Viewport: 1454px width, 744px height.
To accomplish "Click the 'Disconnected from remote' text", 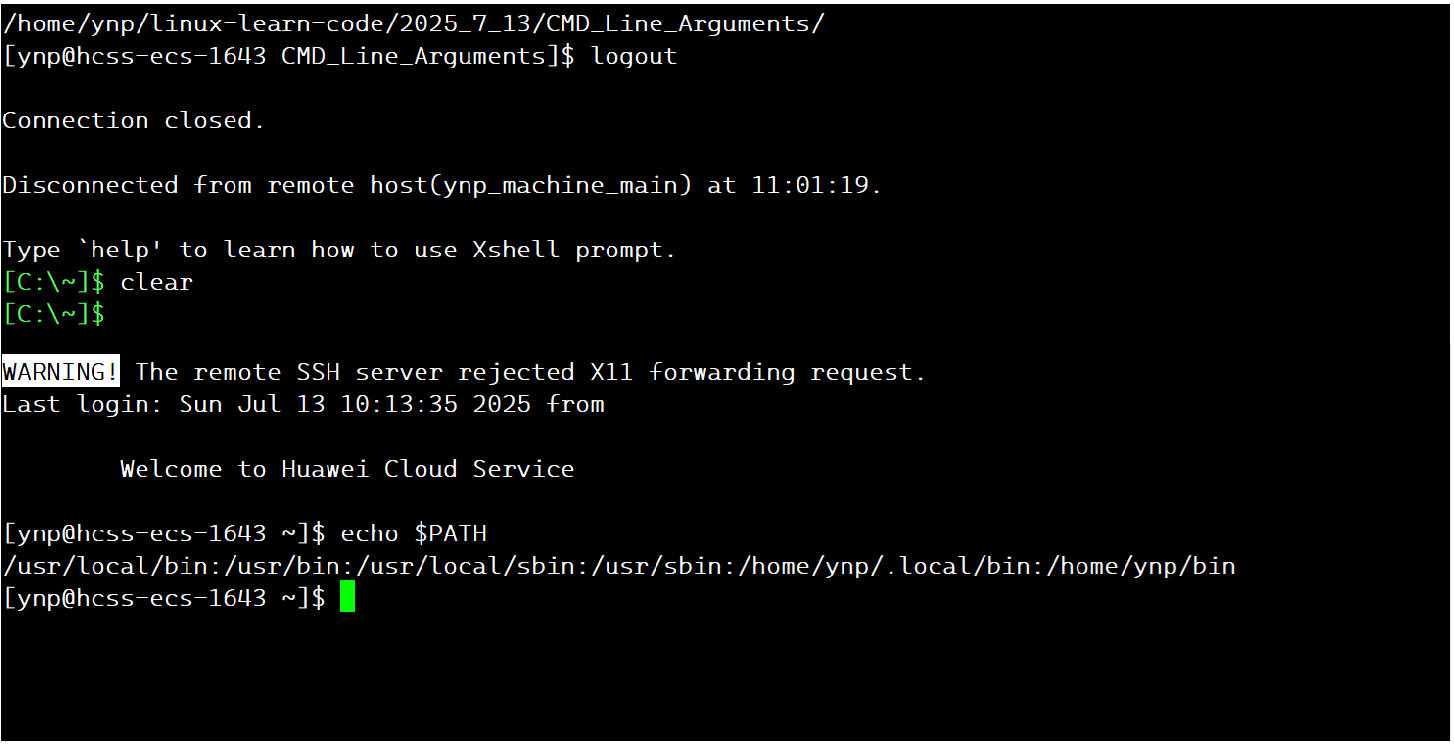I will click(x=178, y=185).
